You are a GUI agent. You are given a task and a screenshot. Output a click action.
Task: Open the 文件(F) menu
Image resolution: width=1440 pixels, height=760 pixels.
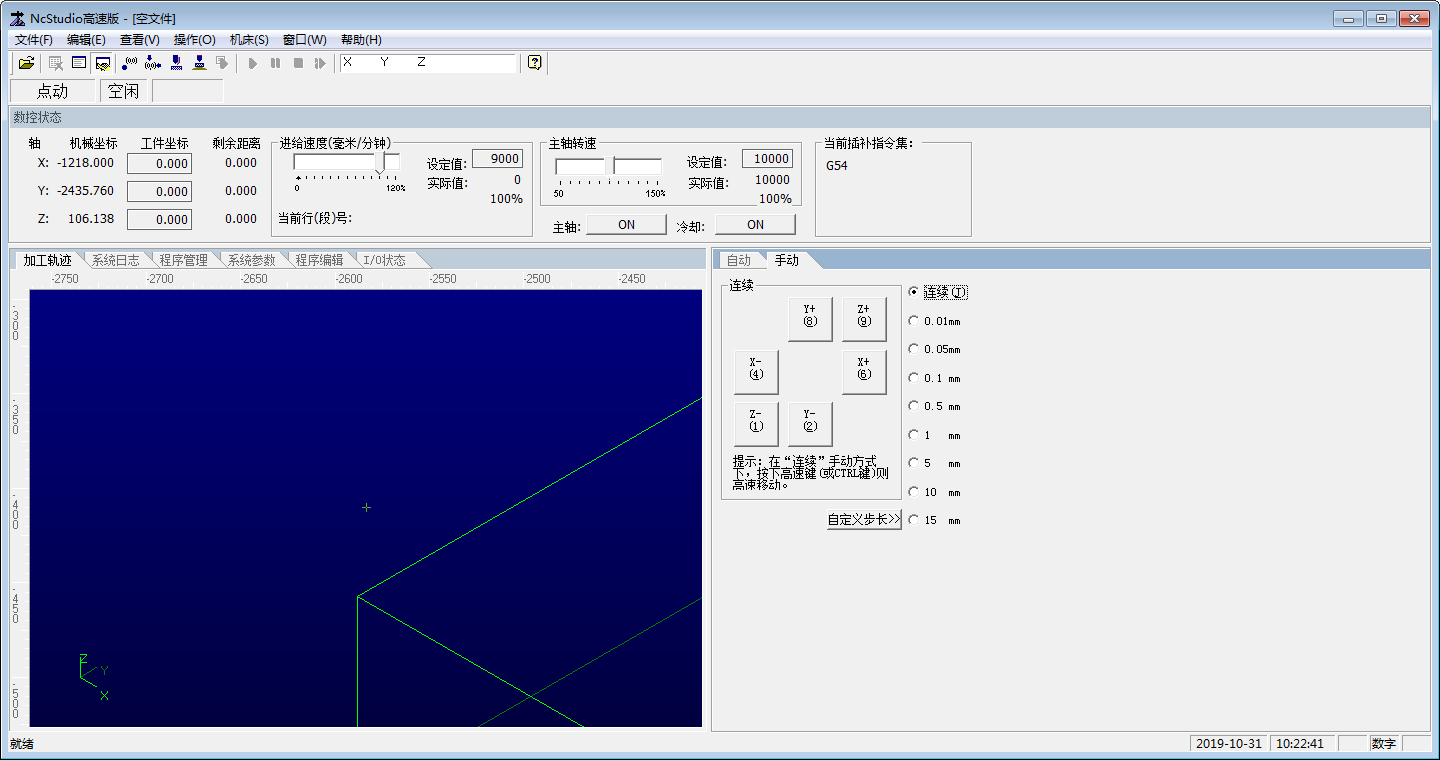34,40
